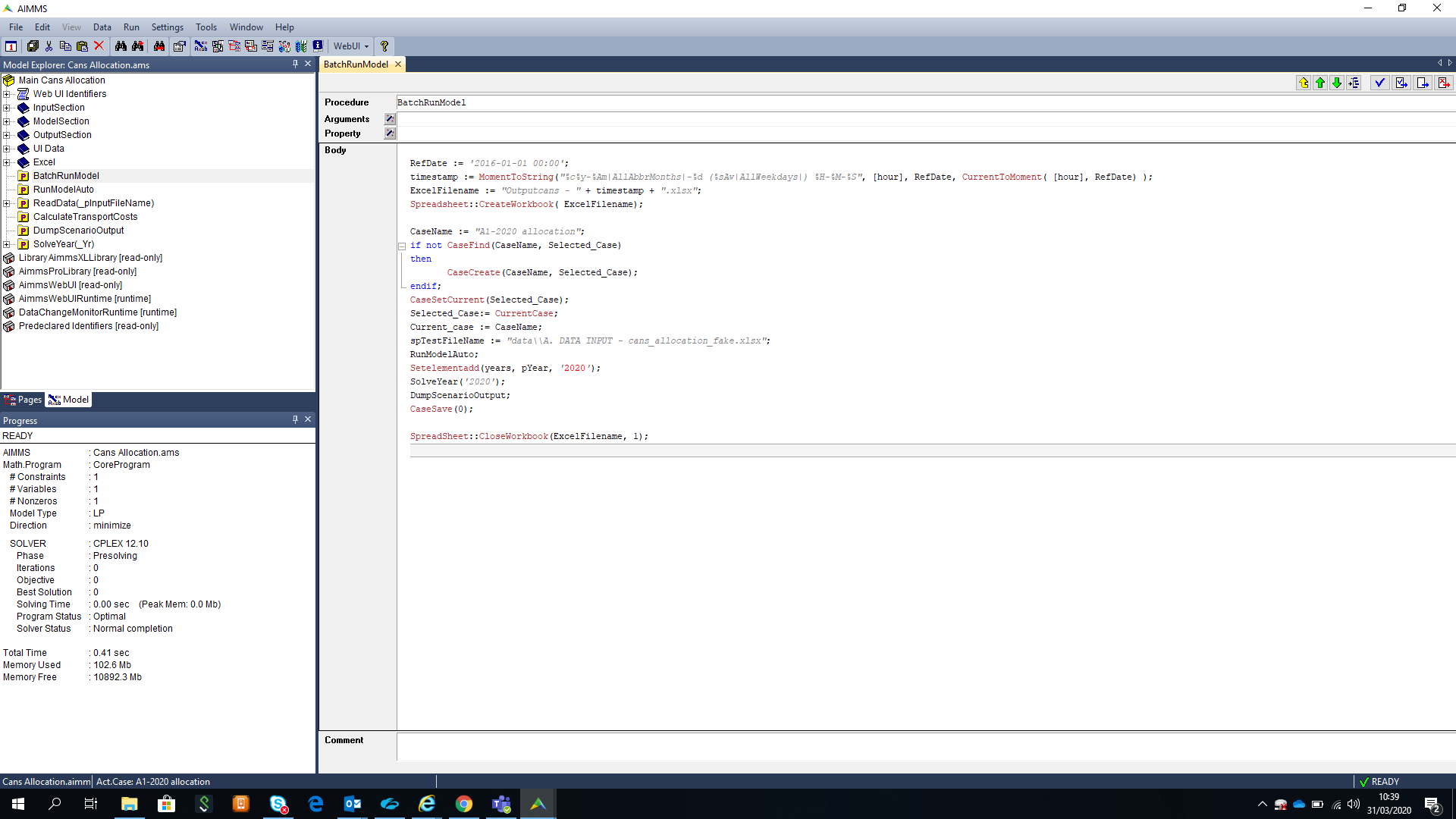Open the Data menu

click(x=102, y=27)
